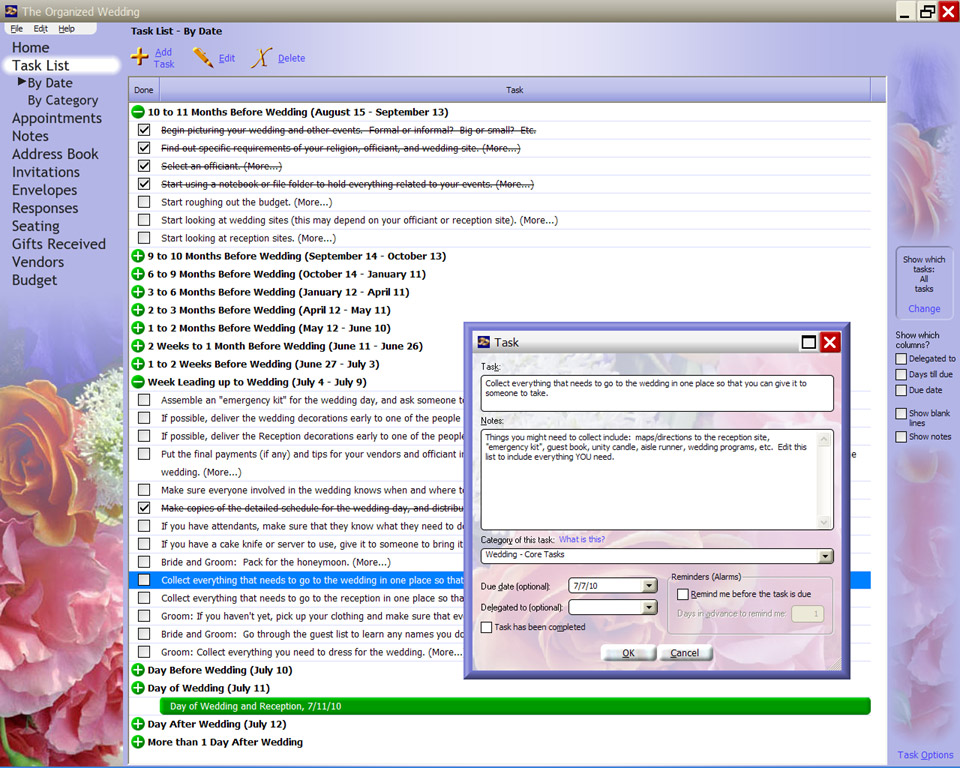Expand 3 to 6 Months Before Wedding group

click(x=138, y=292)
